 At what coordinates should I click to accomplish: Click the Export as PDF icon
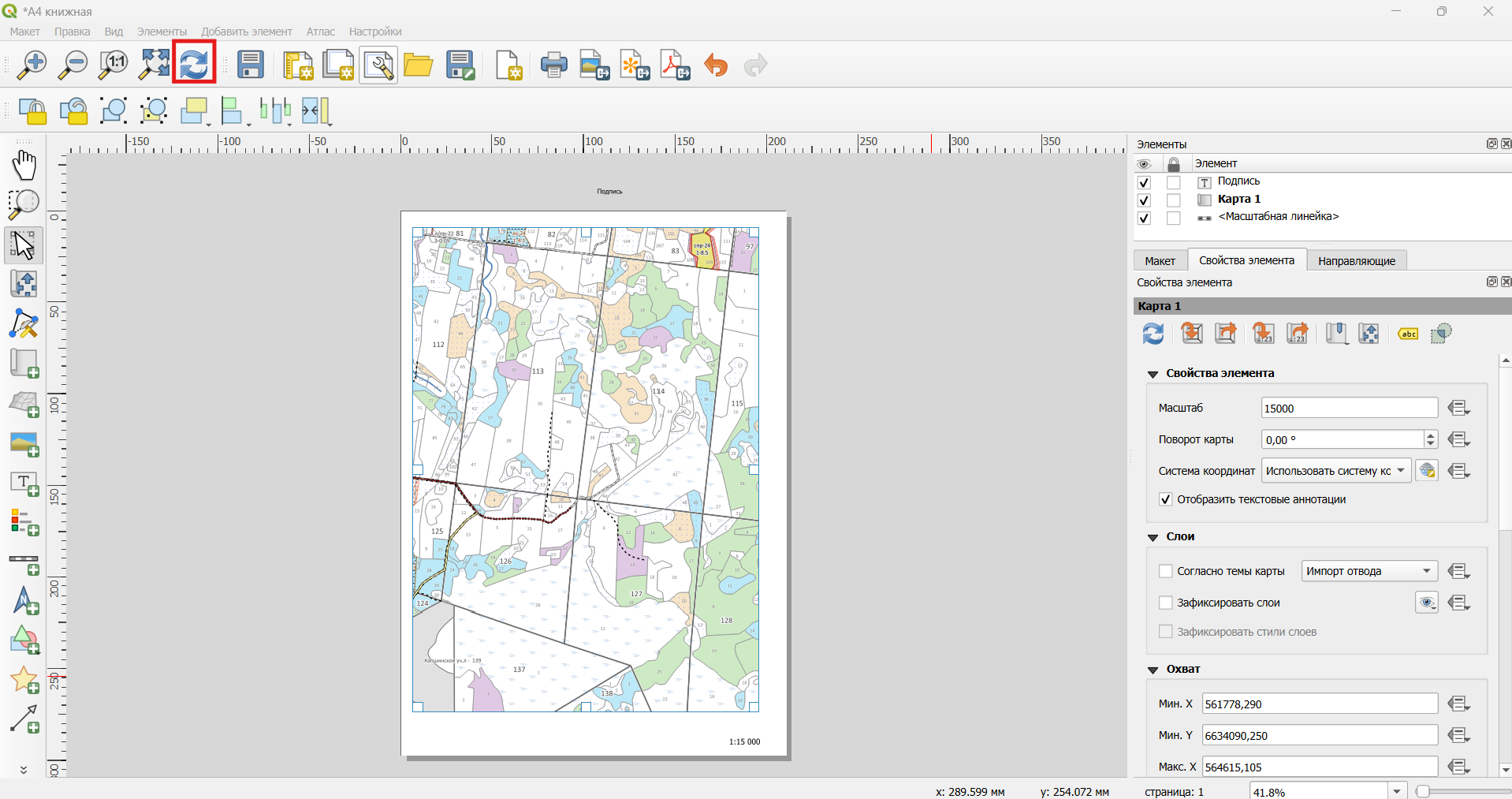tap(676, 65)
